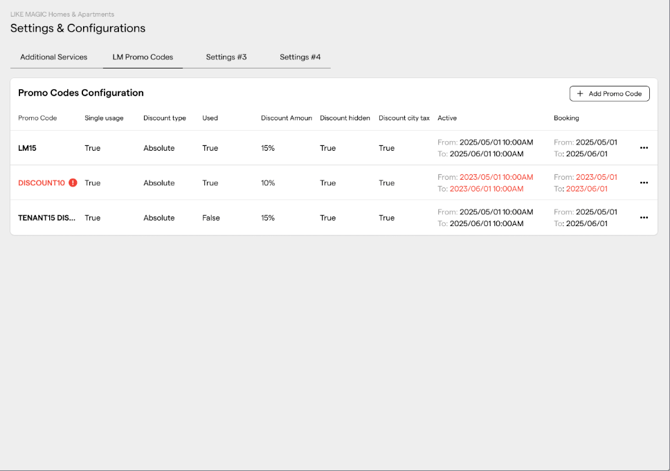Click the LIKE MAGIC Homes & Apartments breadcrumb
Viewport: 670px width, 471px height.
[62, 15]
